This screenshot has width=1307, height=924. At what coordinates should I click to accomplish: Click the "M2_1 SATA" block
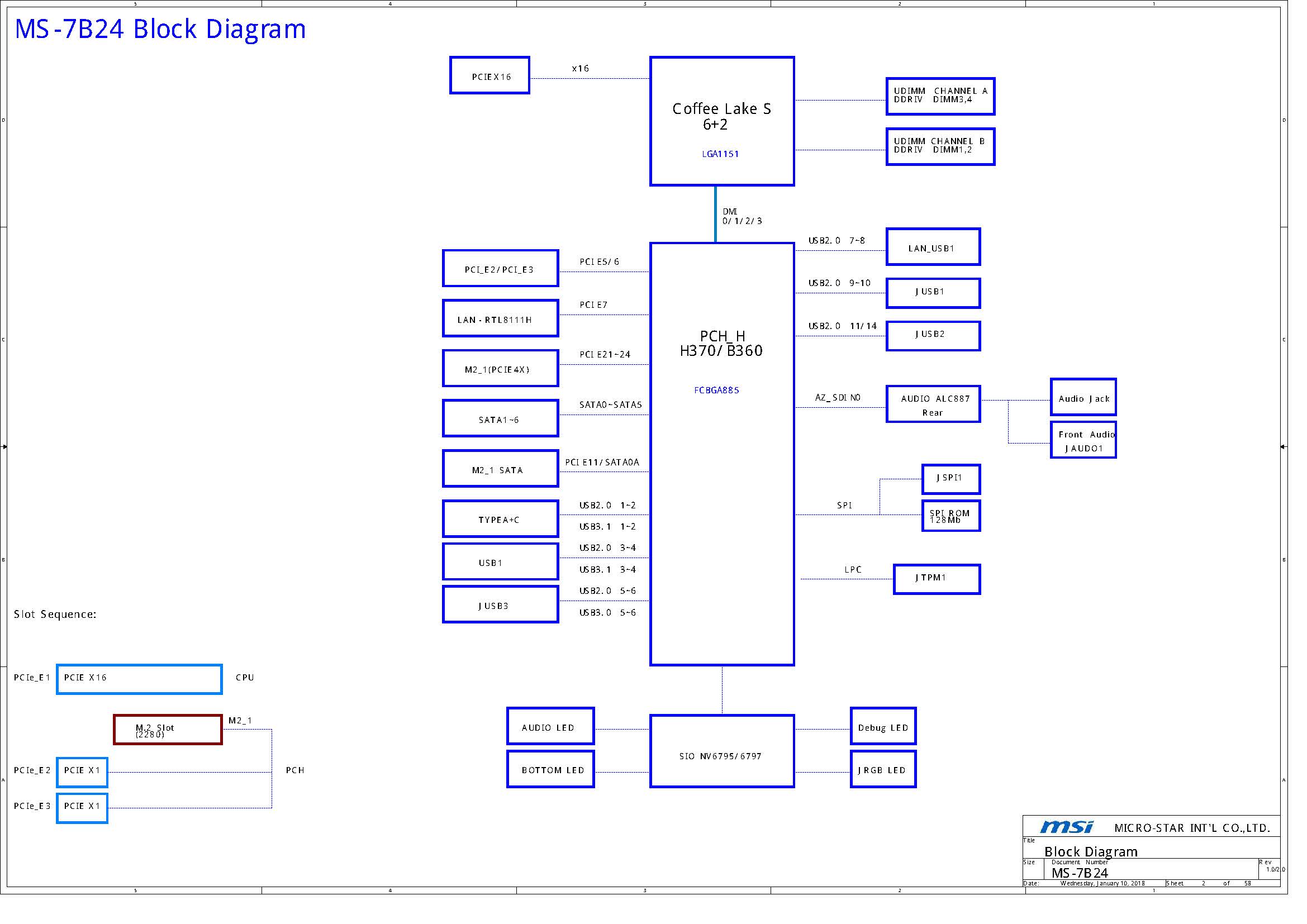tap(500, 468)
